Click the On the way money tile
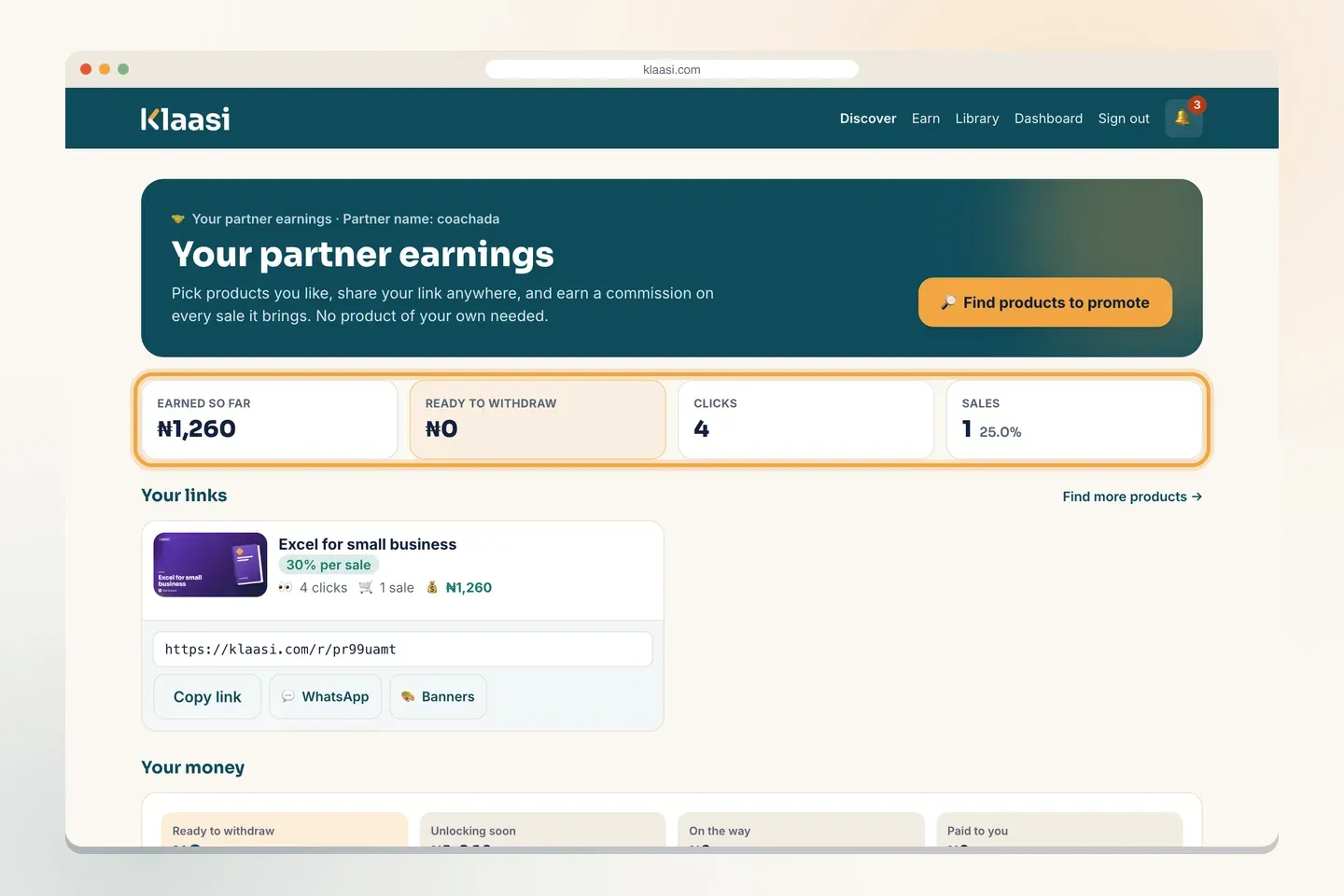 [801, 830]
